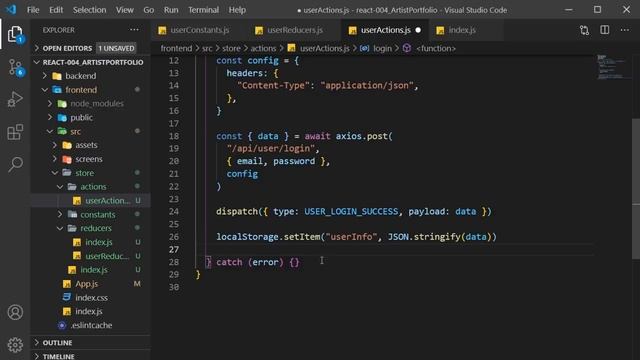The height and width of the screenshot is (360, 640).
Task: Open index.css in the explorer
Action: [91, 298]
